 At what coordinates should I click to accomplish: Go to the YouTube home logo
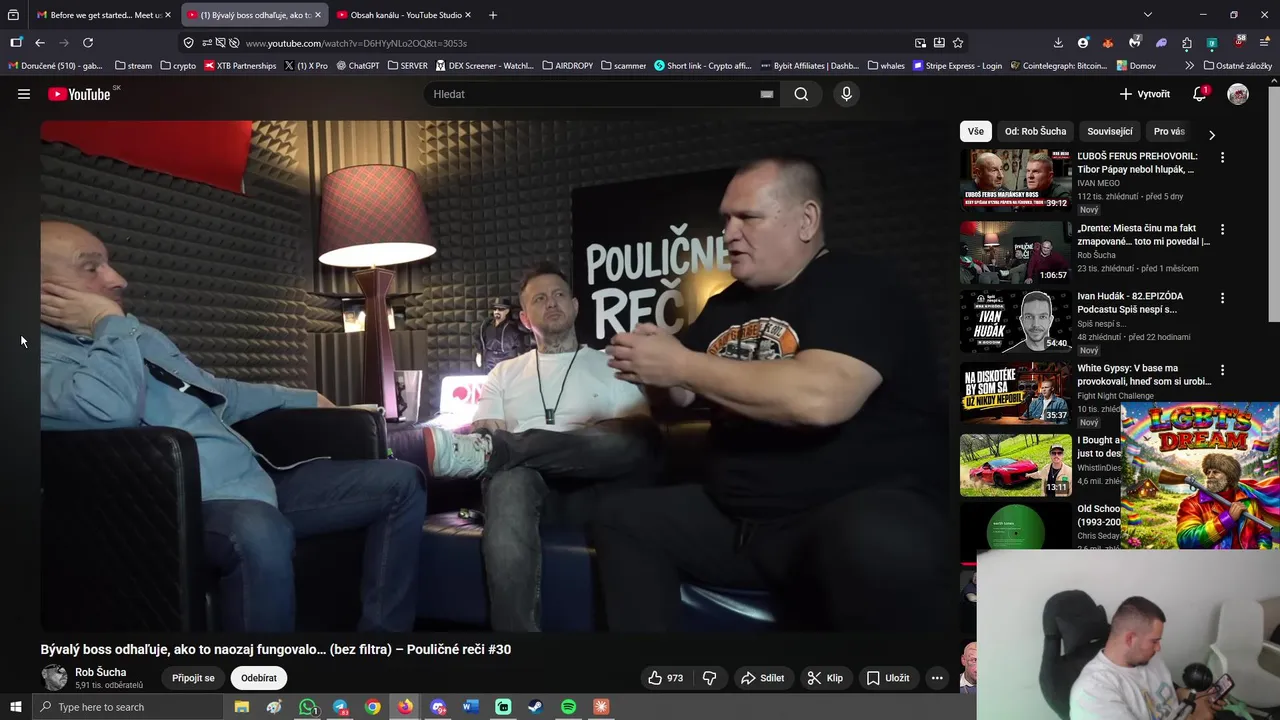pos(79,94)
